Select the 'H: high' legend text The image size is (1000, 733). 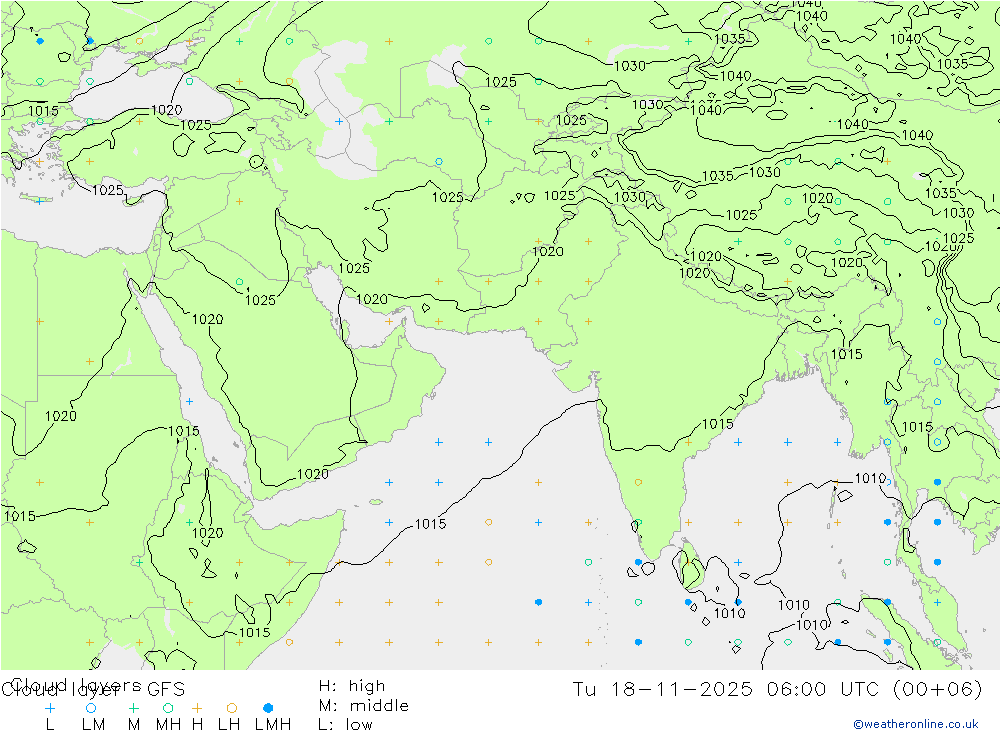click(x=352, y=686)
